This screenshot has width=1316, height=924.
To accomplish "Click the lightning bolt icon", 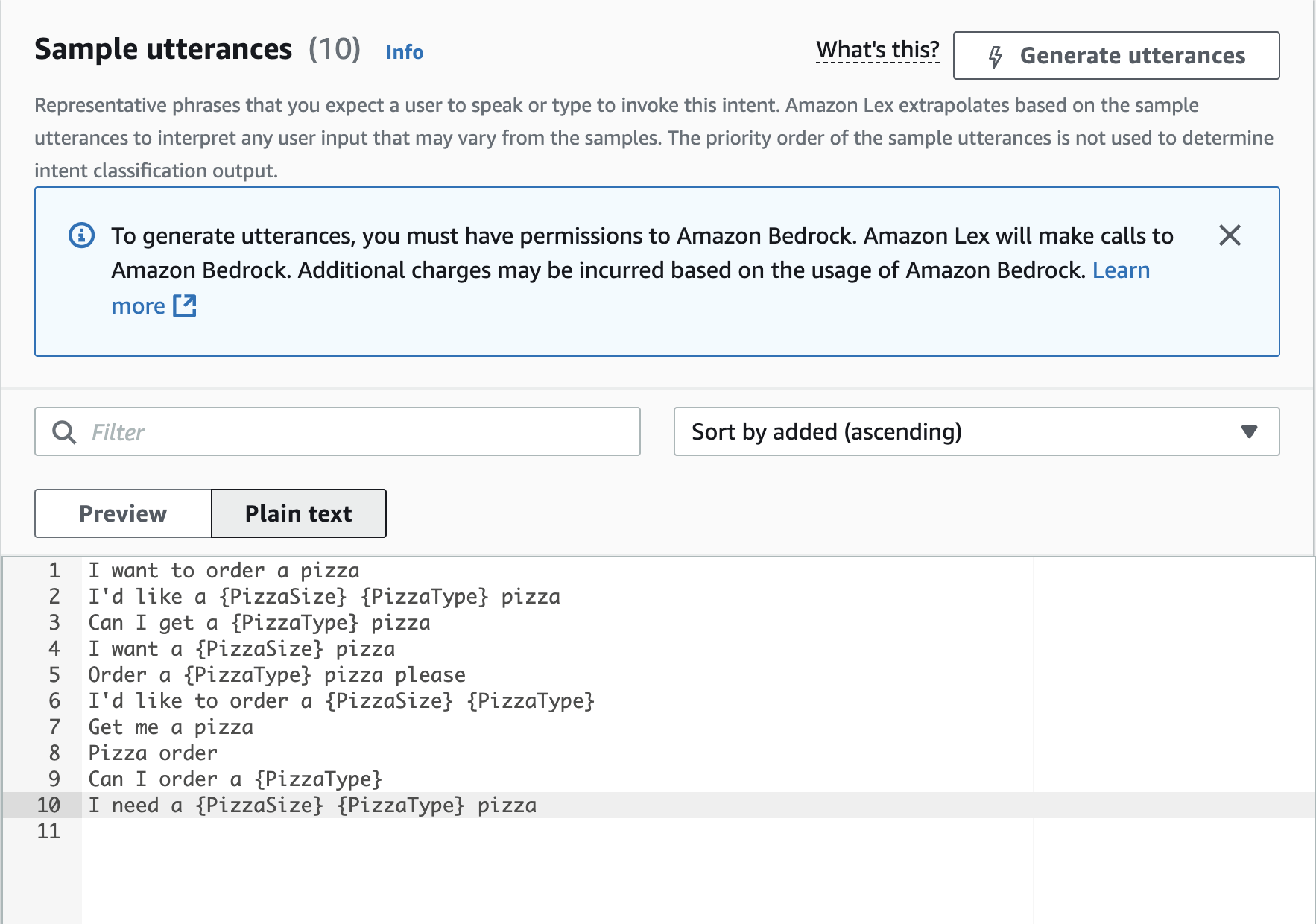I will click(996, 57).
